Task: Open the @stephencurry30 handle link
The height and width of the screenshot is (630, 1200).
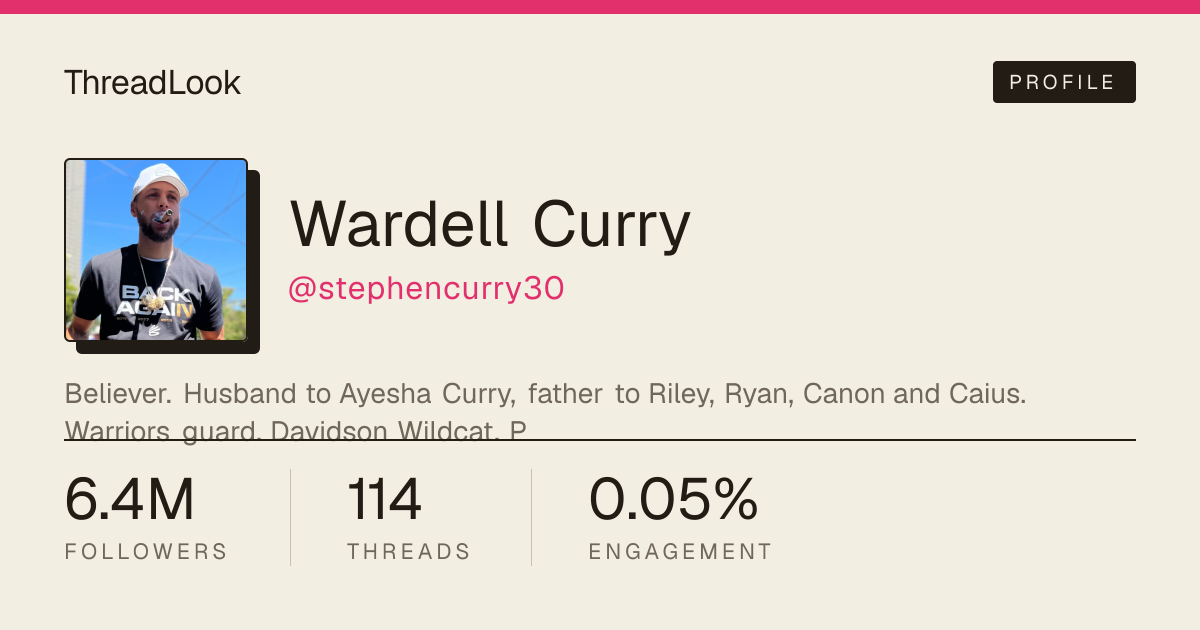Action: click(427, 289)
